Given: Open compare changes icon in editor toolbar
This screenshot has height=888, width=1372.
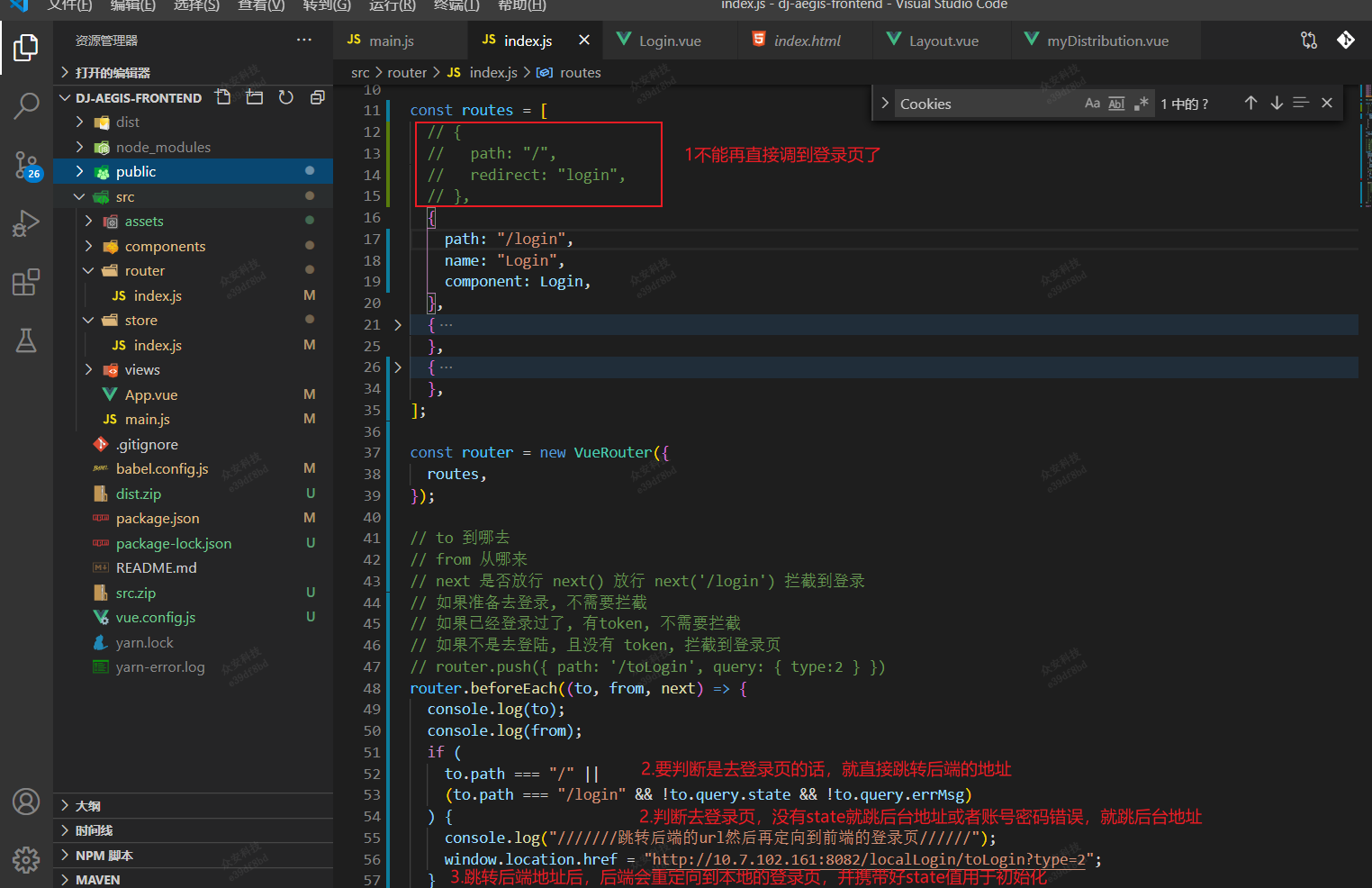Looking at the screenshot, I should coord(1309,40).
